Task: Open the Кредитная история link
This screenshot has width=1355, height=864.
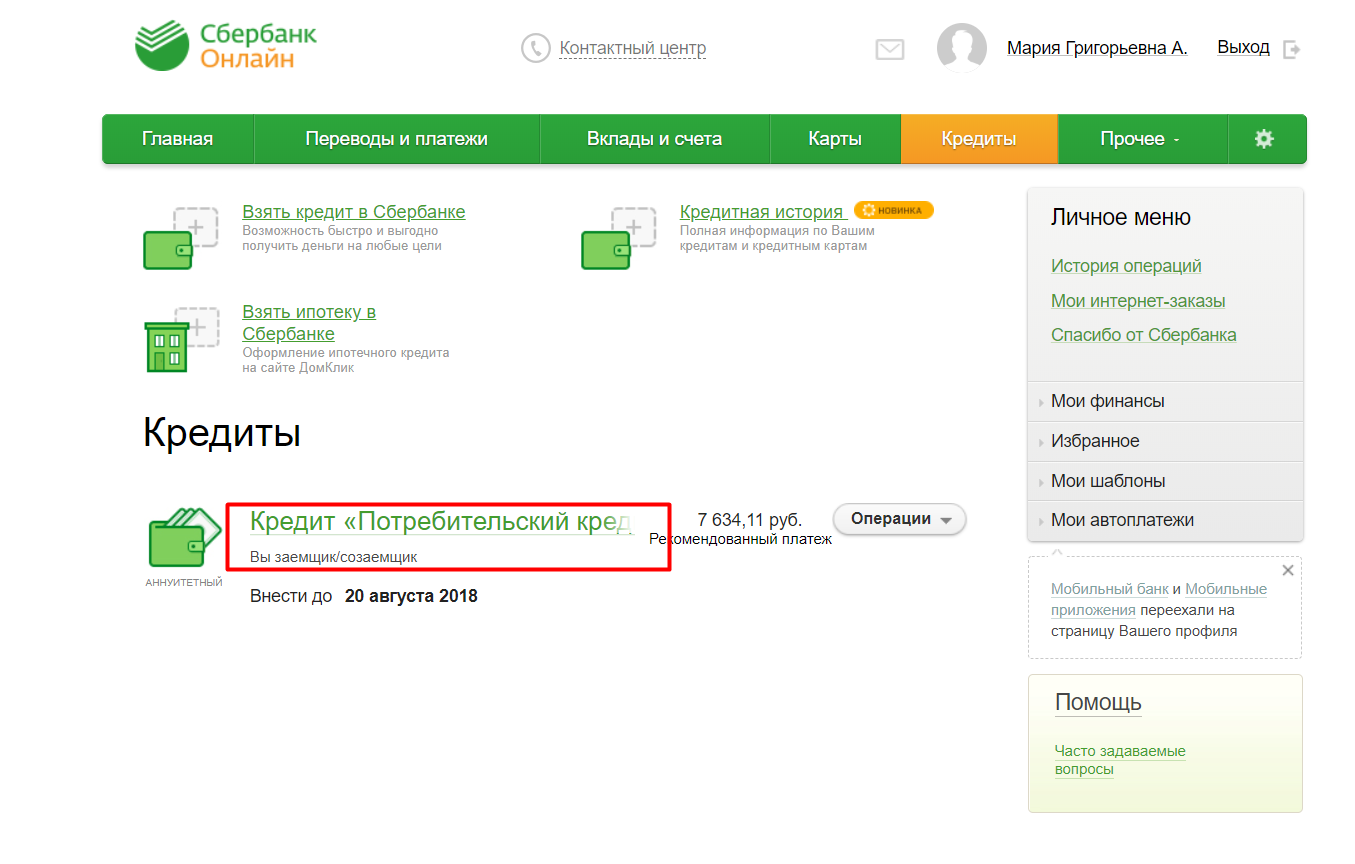Action: (761, 212)
